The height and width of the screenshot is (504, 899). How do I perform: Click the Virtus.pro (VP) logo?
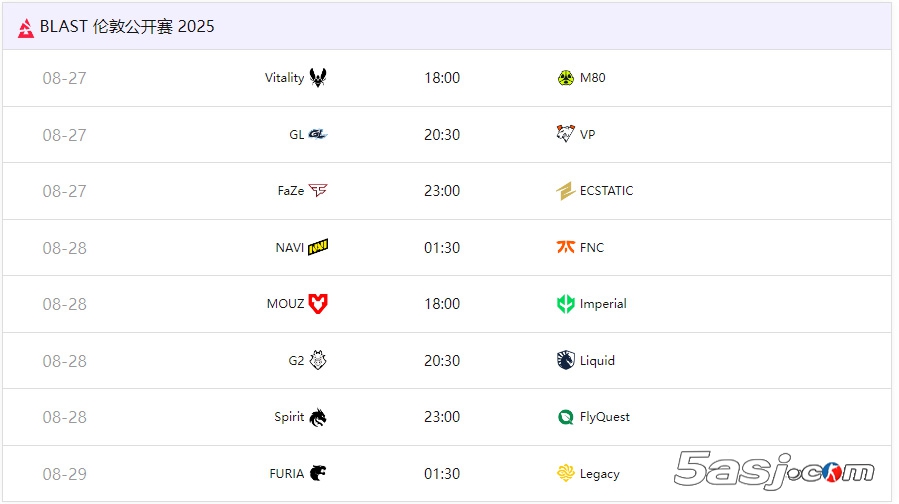coord(566,134)
